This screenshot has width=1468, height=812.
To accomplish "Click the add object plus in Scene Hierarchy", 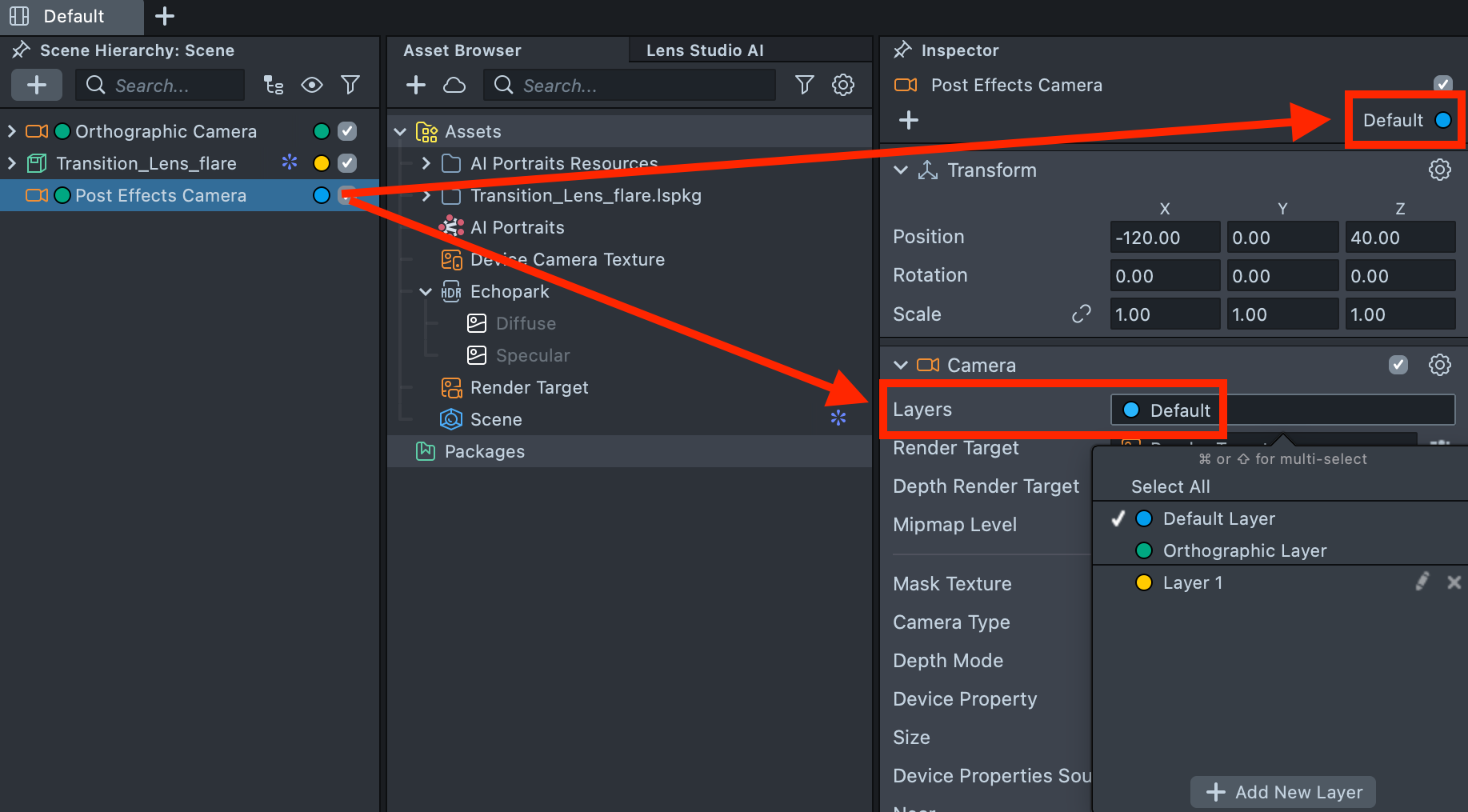I will click(x=37, y=85).
